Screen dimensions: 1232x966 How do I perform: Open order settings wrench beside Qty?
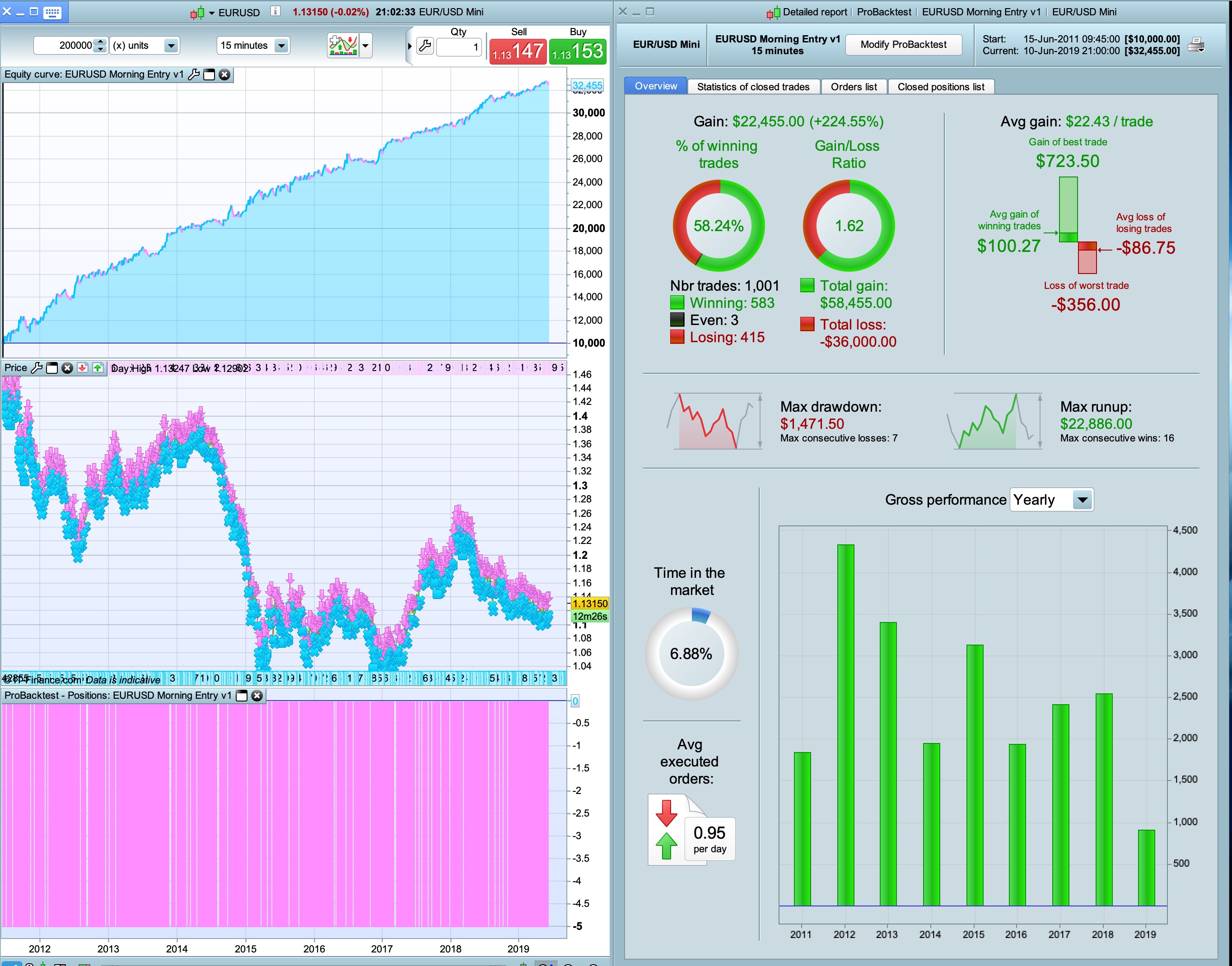click(425, 46)
